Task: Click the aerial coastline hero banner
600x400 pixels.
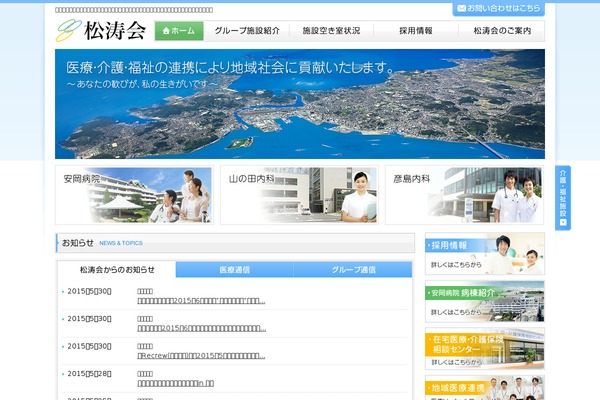Action: [300, 104]
